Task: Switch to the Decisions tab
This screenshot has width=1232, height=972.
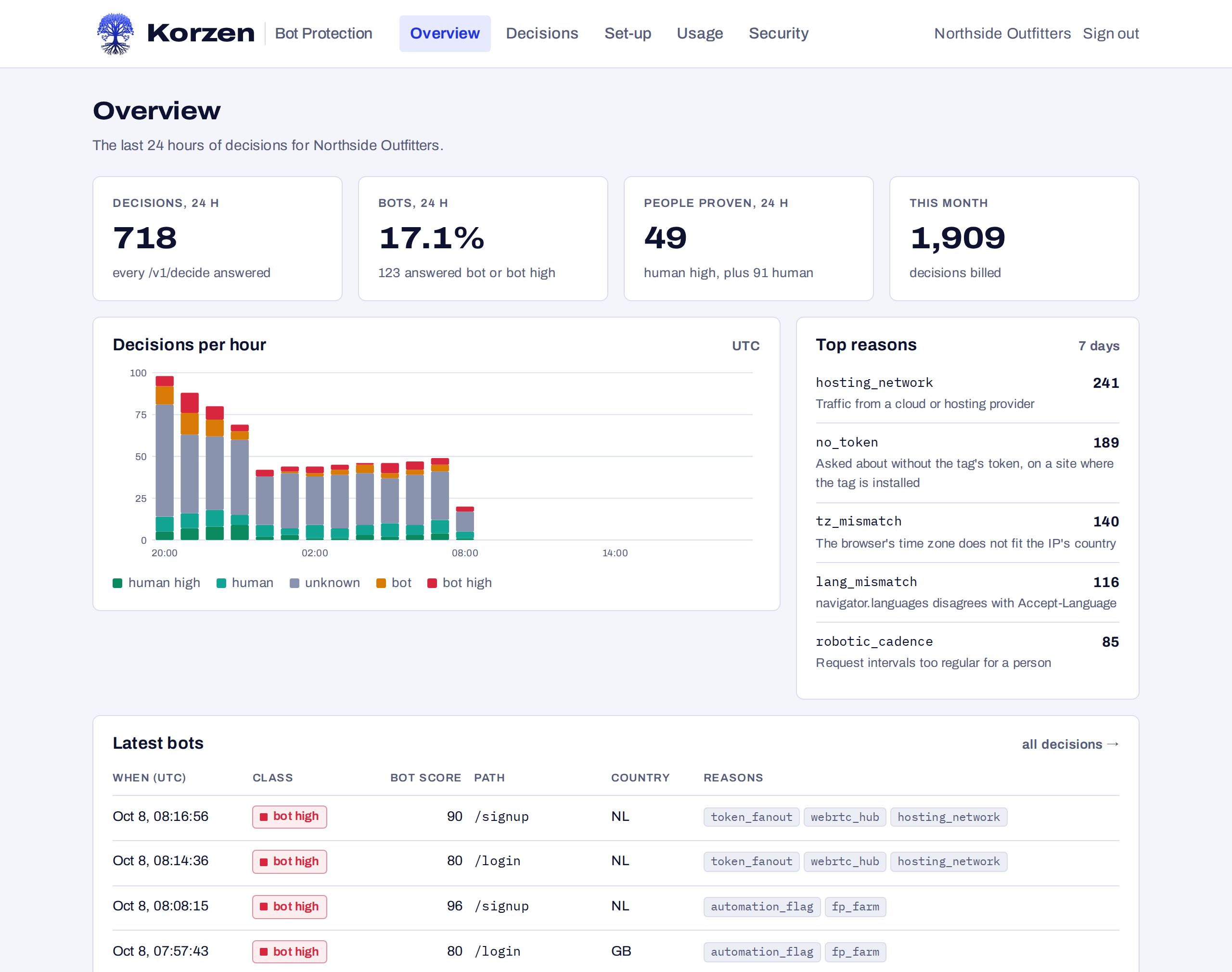Action: click(x=542, y=34)
